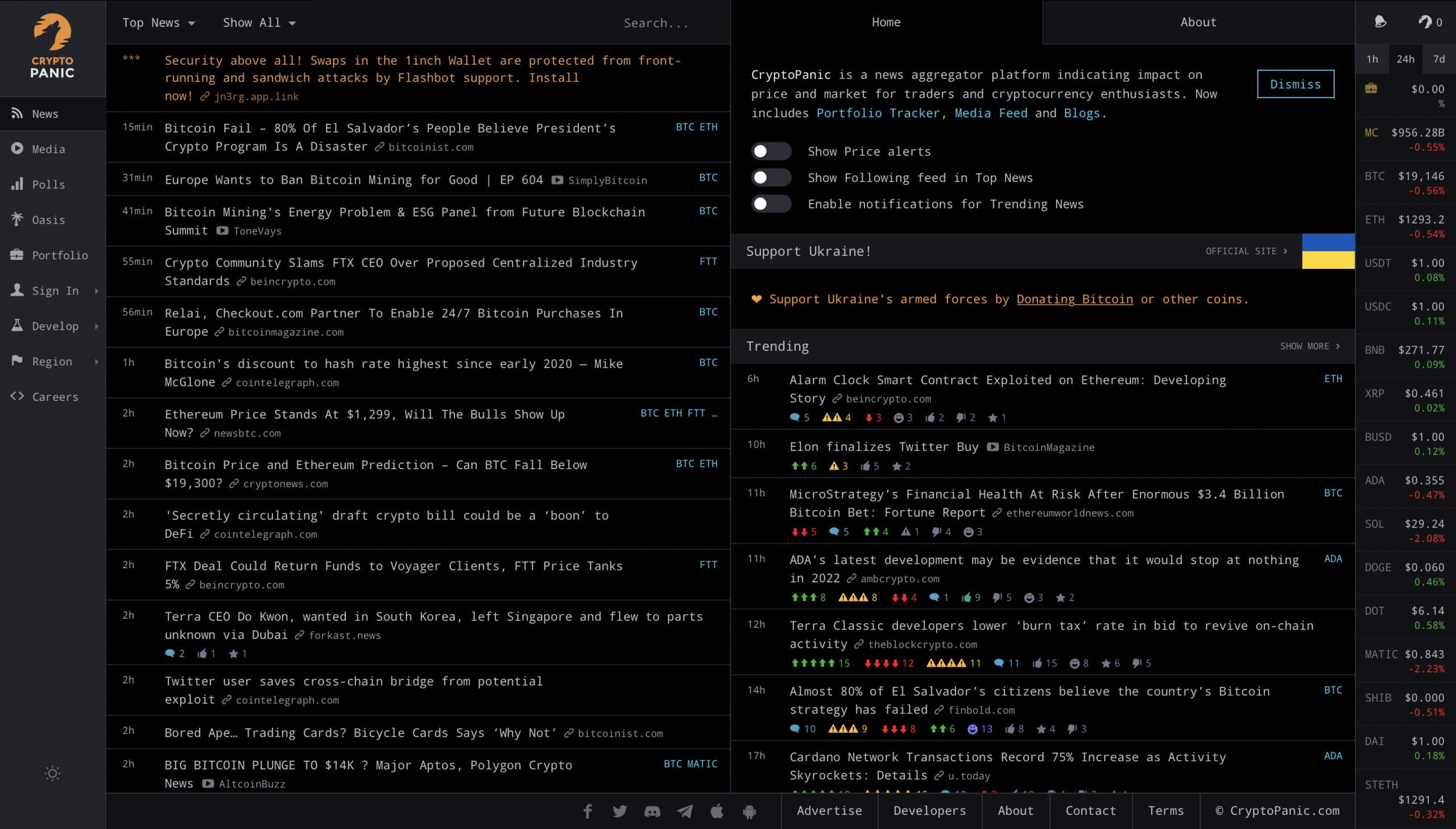Click portfolio briefcase icon showing $0.00
The height and width of the screenshot is (829, 1456).
pyautogui.click(x=1371, y=89)
